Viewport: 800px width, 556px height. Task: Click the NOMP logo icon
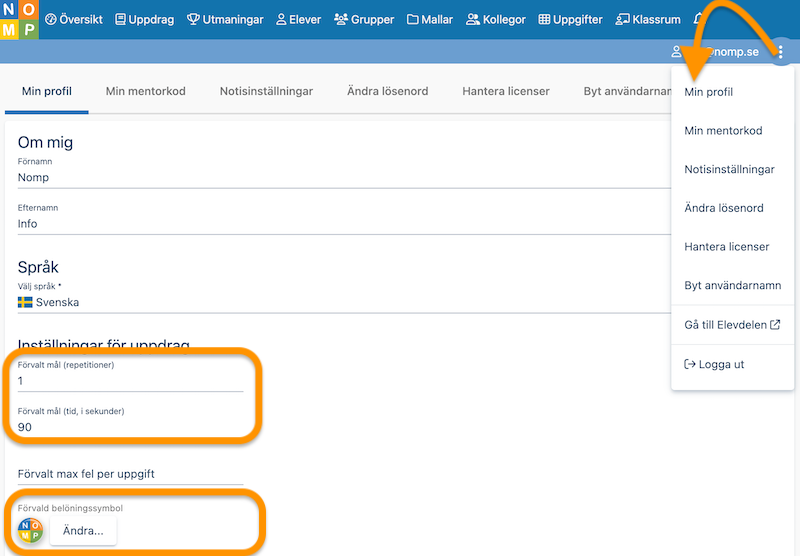point(19,19)
